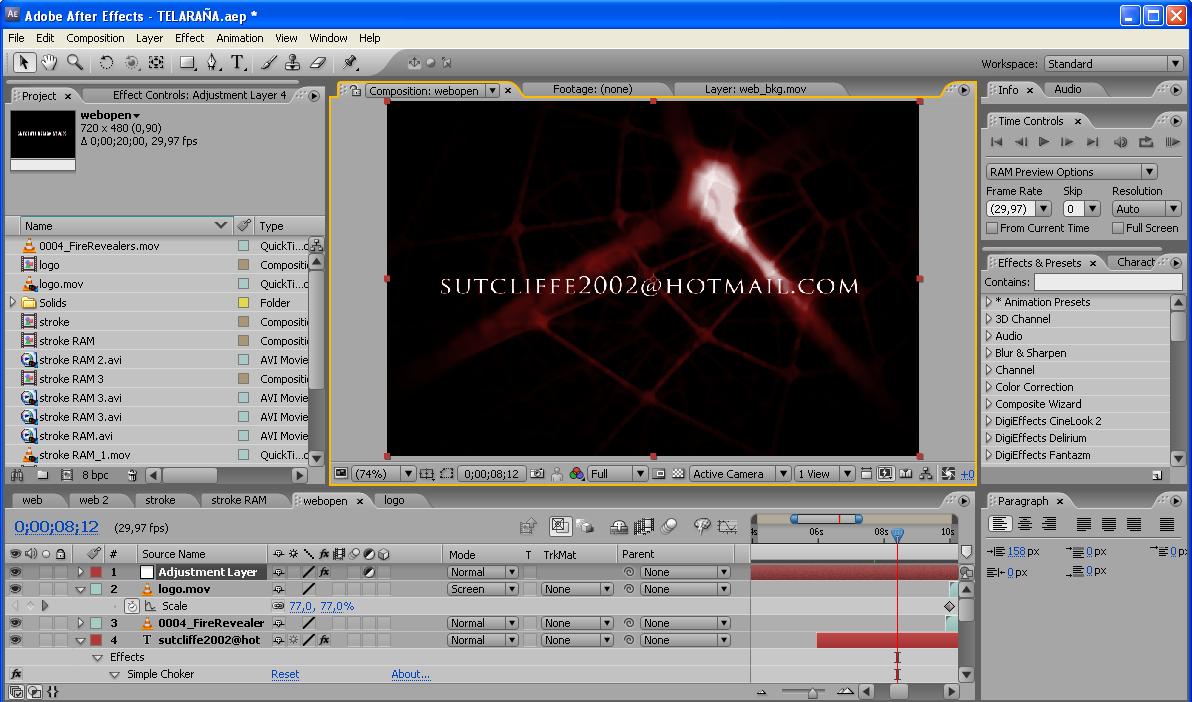Click the current time indicator in timeline
The width and height of the screenshot is (1192, 702).
point(897,535)
